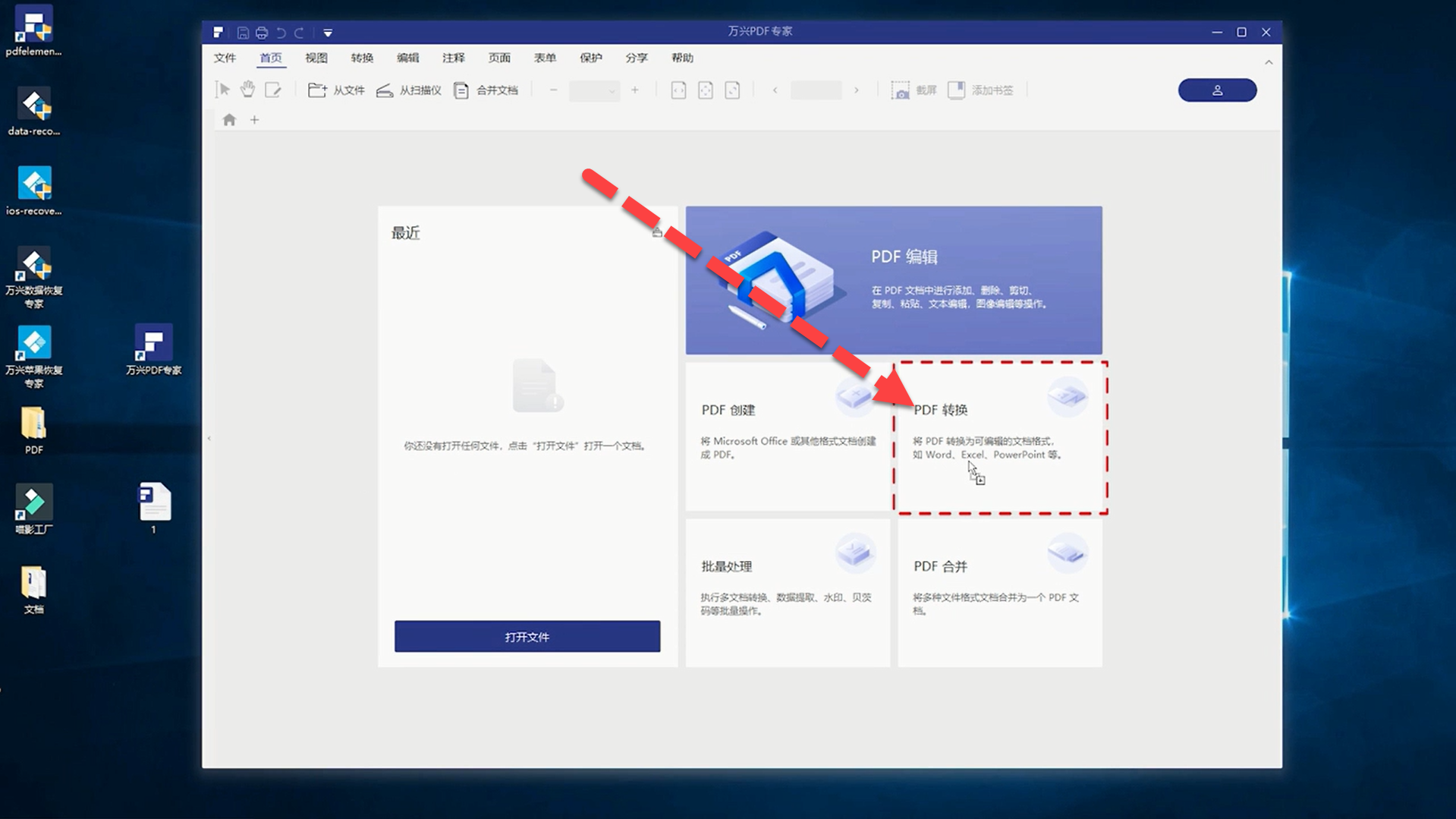This screenshot has height=819, width=1456.
Task: Open the 批量处理 card
Action: click(788, 593)
